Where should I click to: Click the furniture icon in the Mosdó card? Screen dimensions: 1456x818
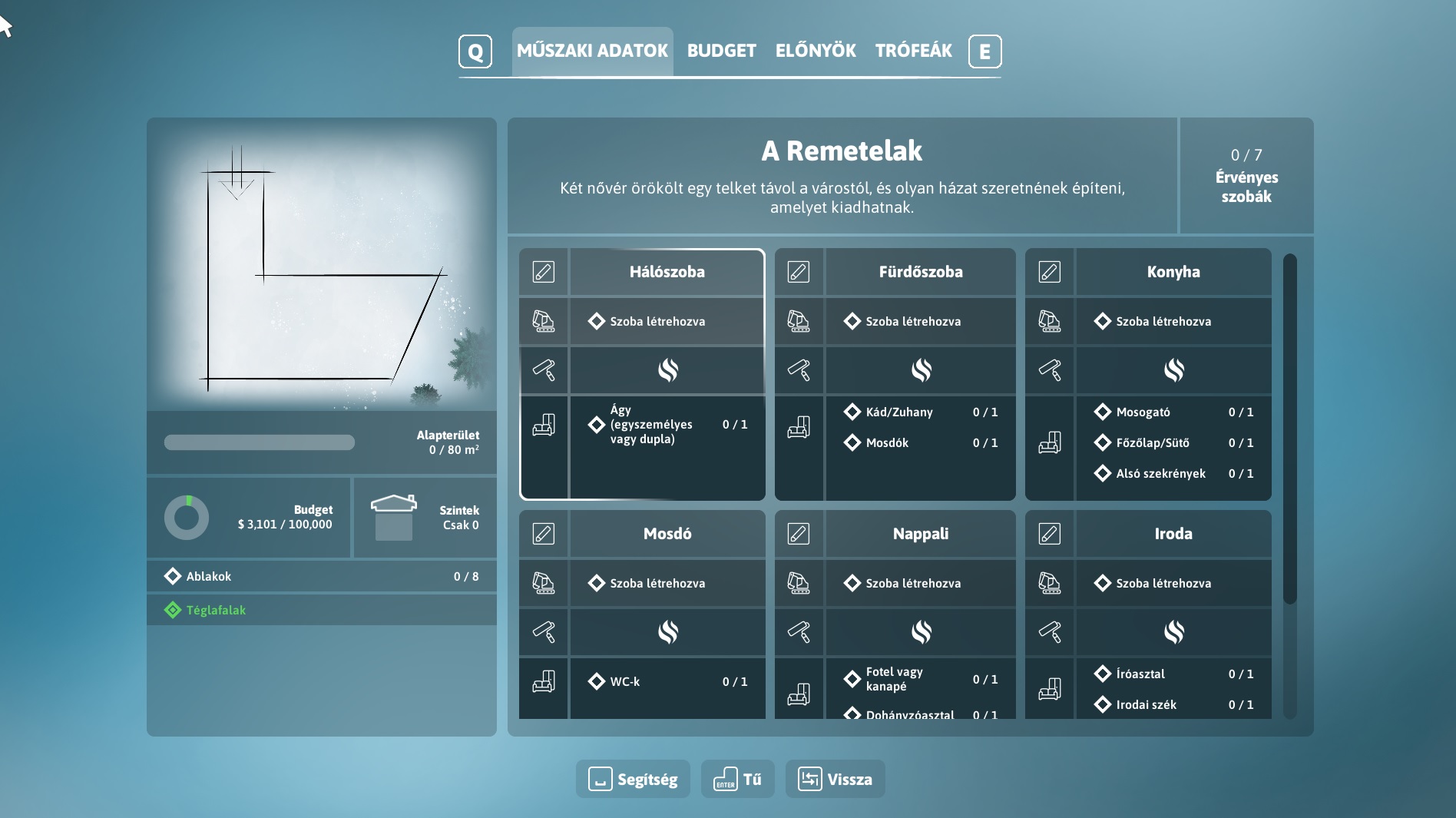click(x=544, y=681)
